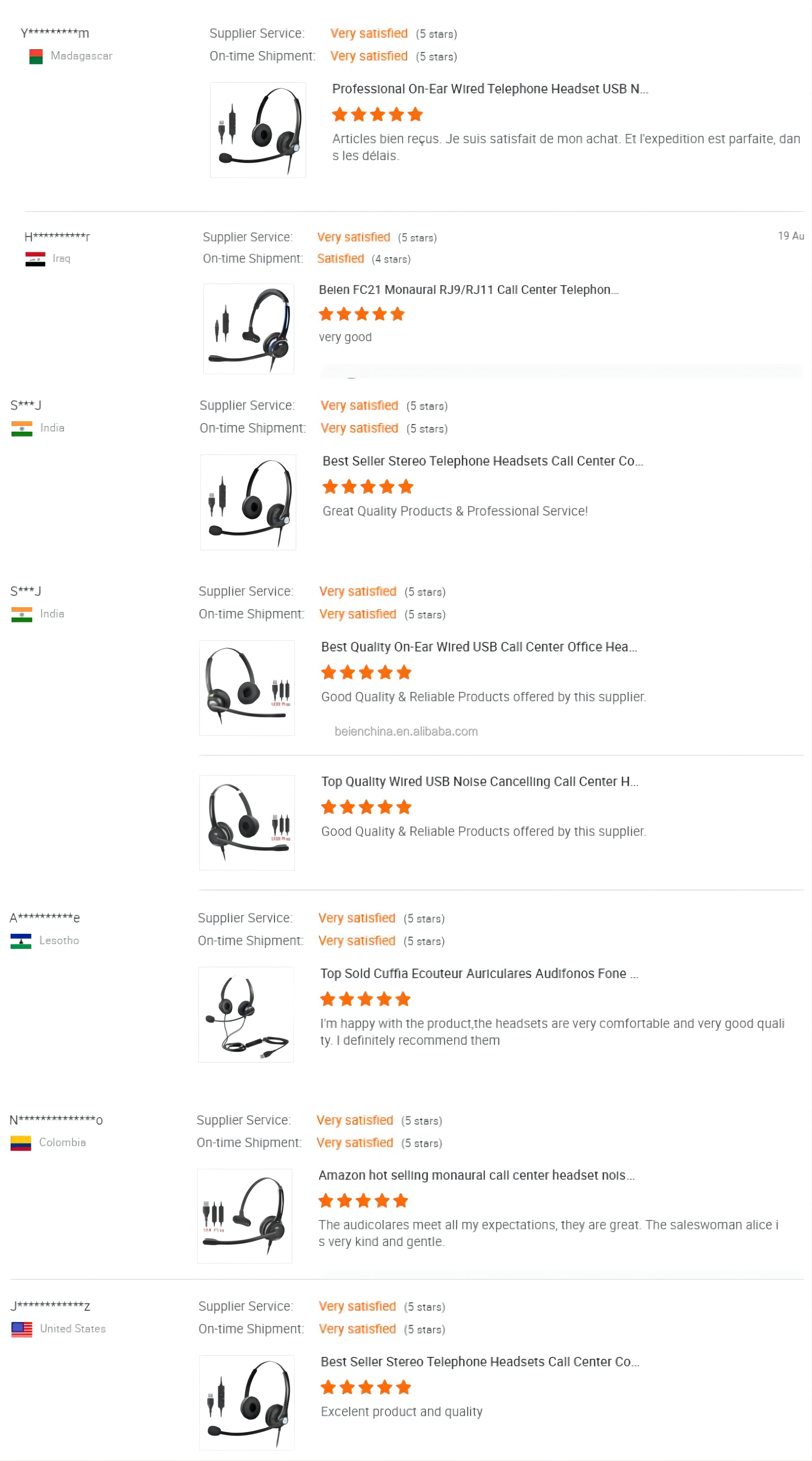Click the Iraq flag icon
812x1461 pixels.
pyautogui.click(x=35, y=259)
